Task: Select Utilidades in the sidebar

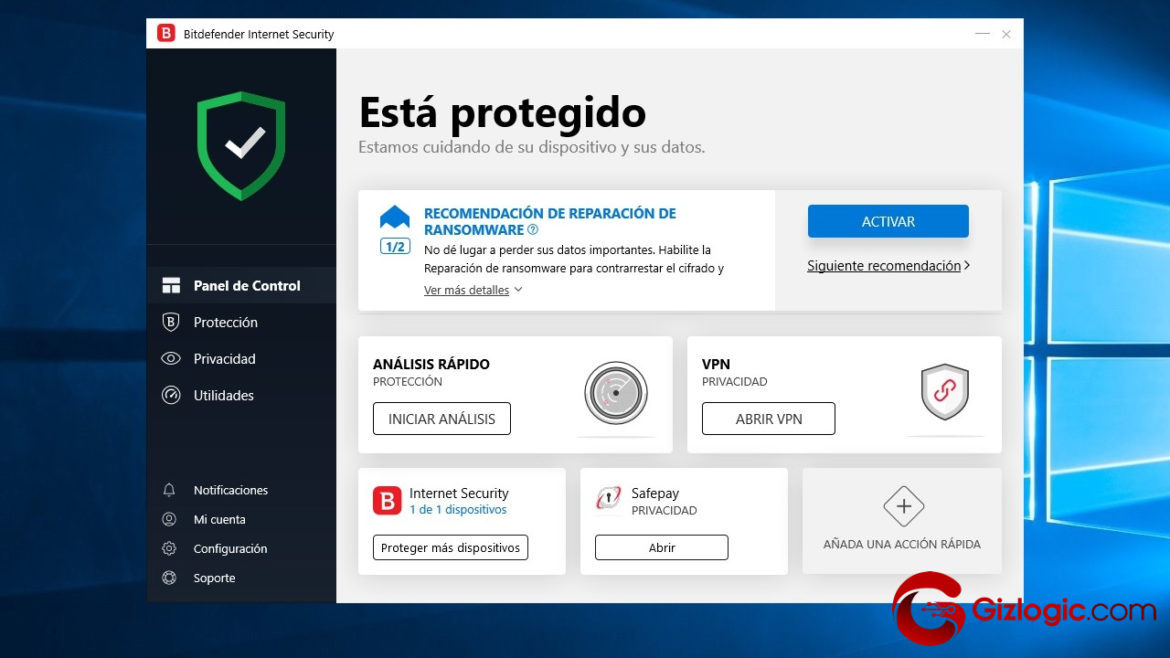Action: coord(223,395)
